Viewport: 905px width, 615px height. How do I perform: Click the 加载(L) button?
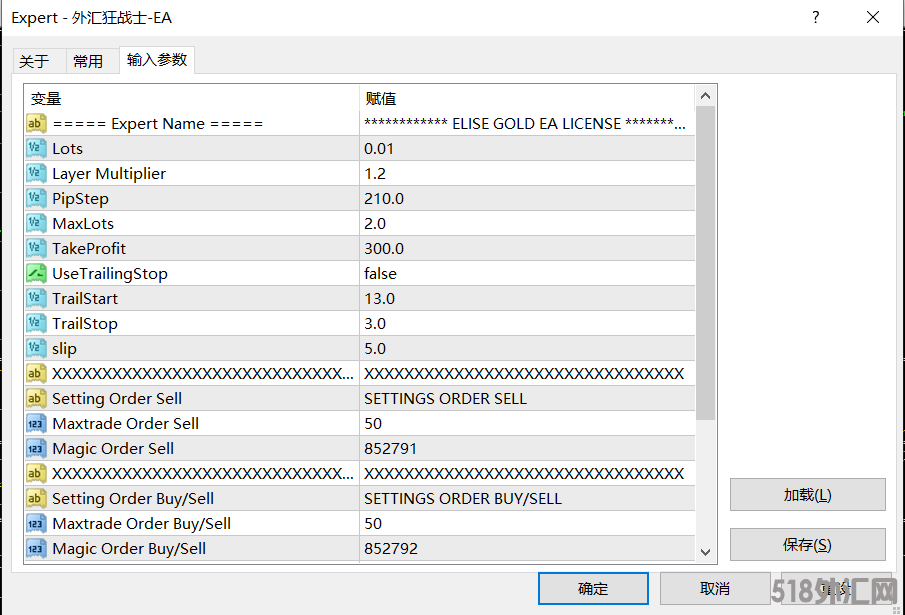(807, 495)
